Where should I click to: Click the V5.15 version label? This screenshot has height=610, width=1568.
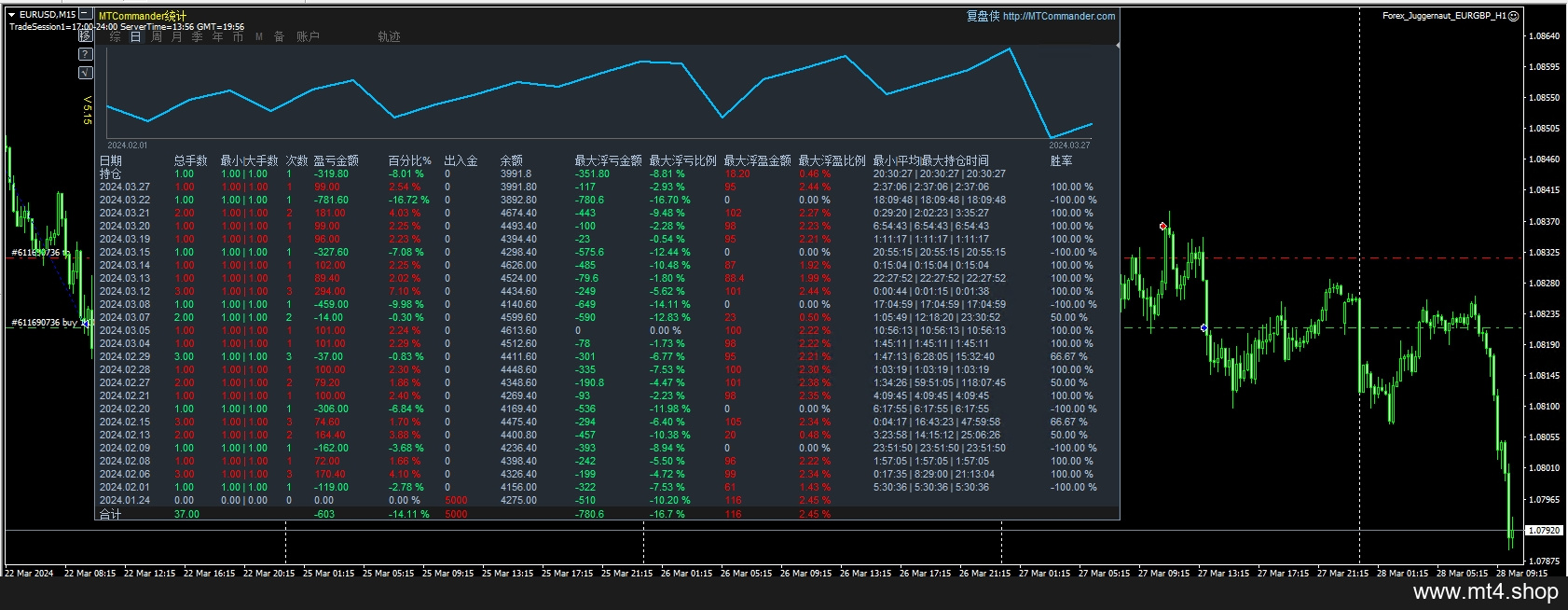87,109
